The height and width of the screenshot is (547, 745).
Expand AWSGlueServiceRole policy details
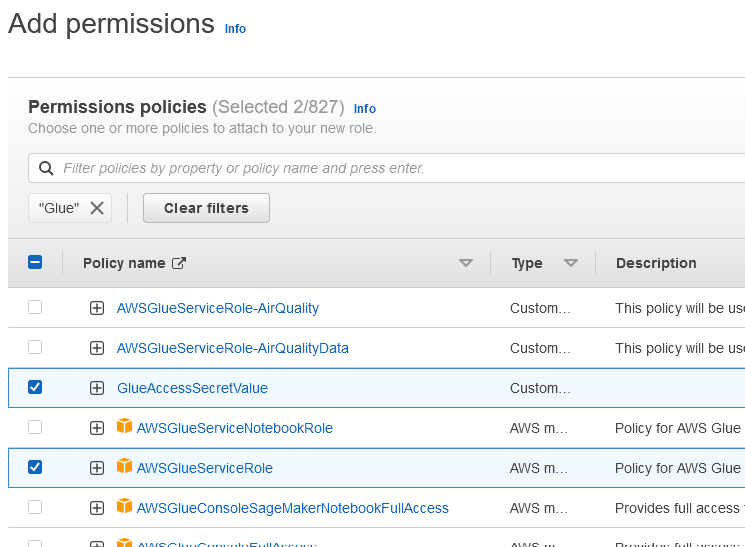pyautogui.click(x=97, y=468)
